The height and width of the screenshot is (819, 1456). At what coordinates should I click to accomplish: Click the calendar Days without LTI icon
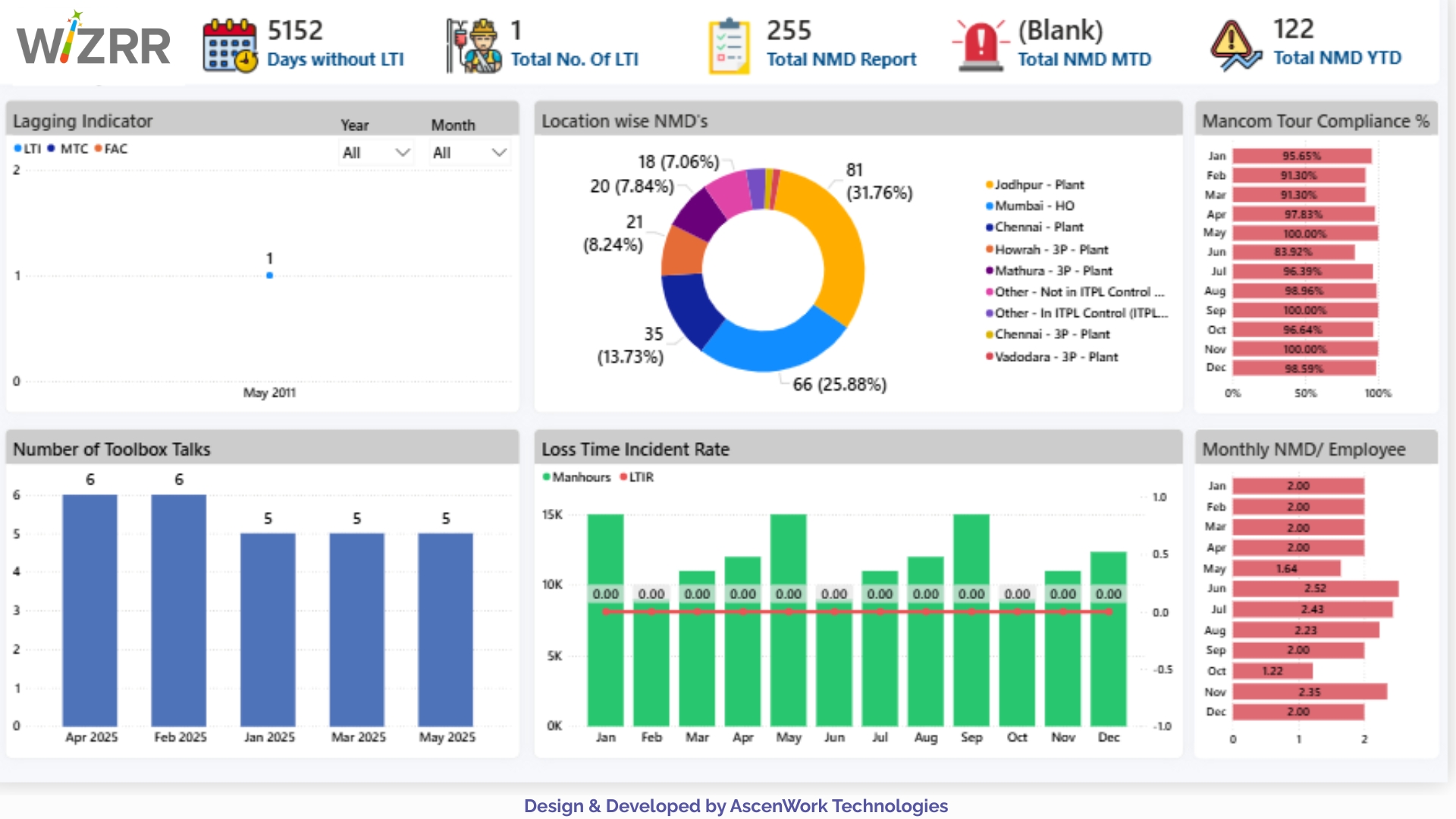pyautogui.click(x=230, y=45)
